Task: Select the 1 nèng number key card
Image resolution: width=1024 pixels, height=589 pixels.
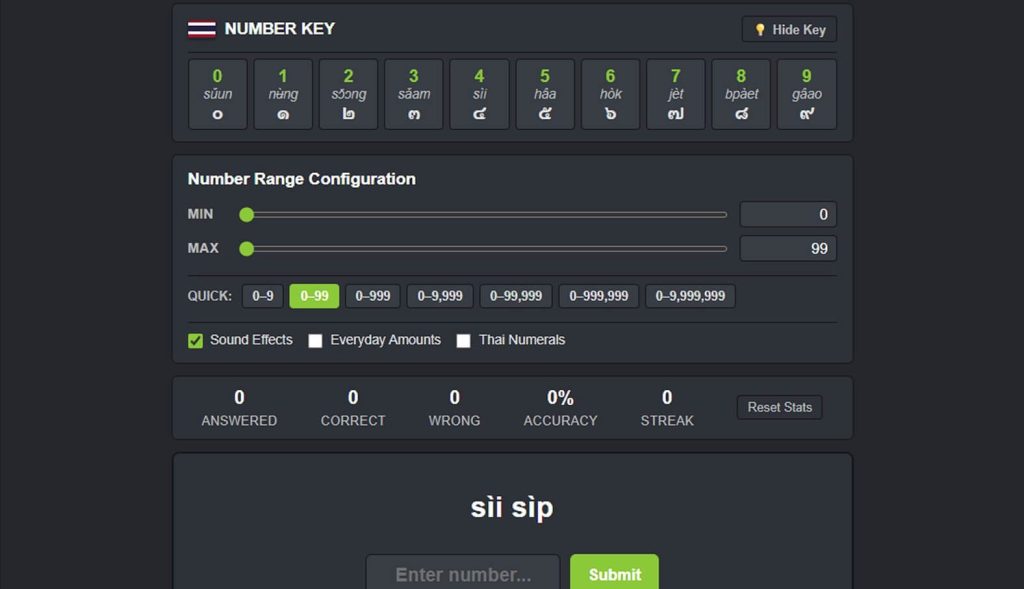Action: pyautogui.click(x=283, y=94)
